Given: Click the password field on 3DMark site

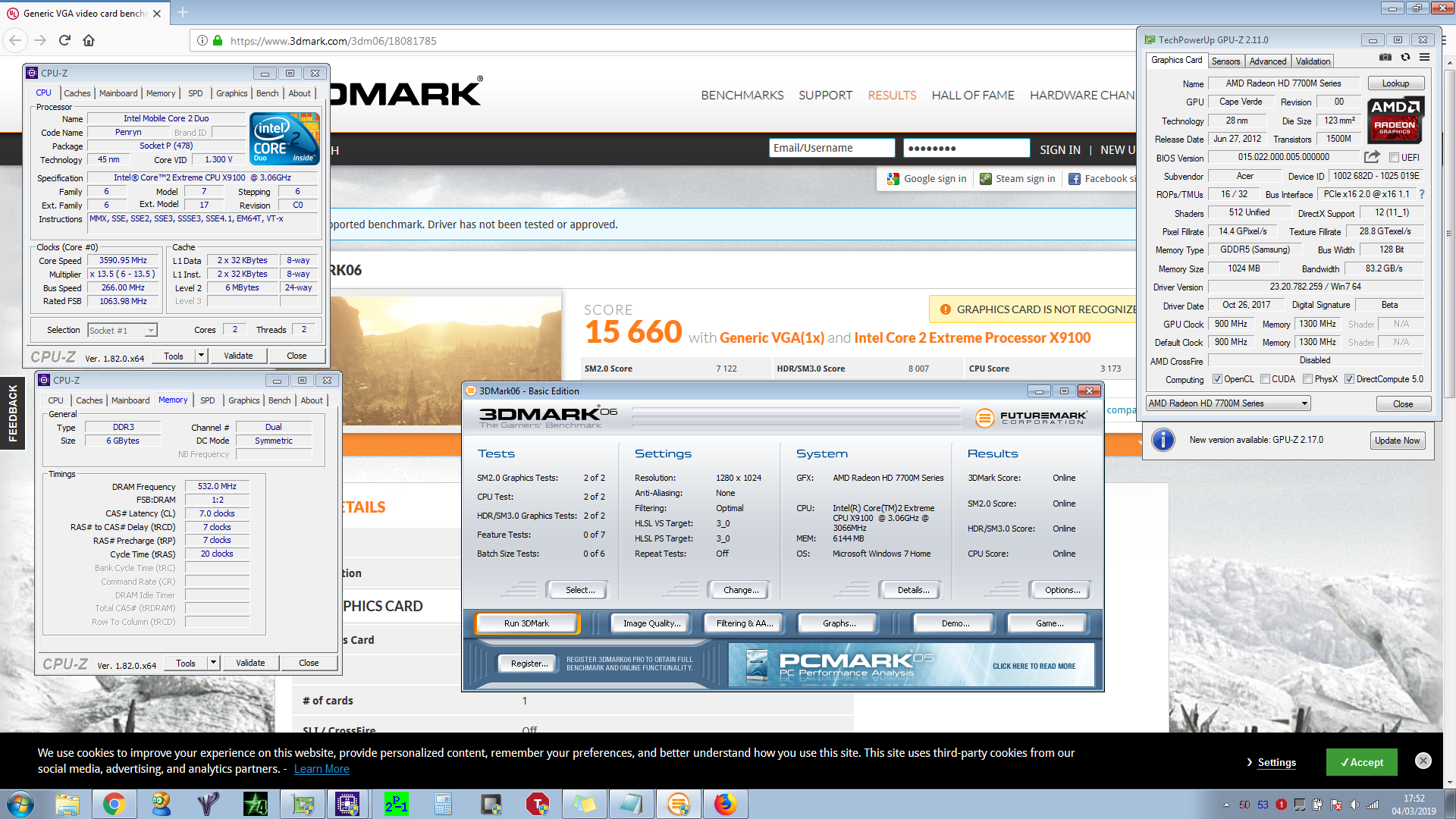Looking at the screenshot, I should tap(966, 148).
